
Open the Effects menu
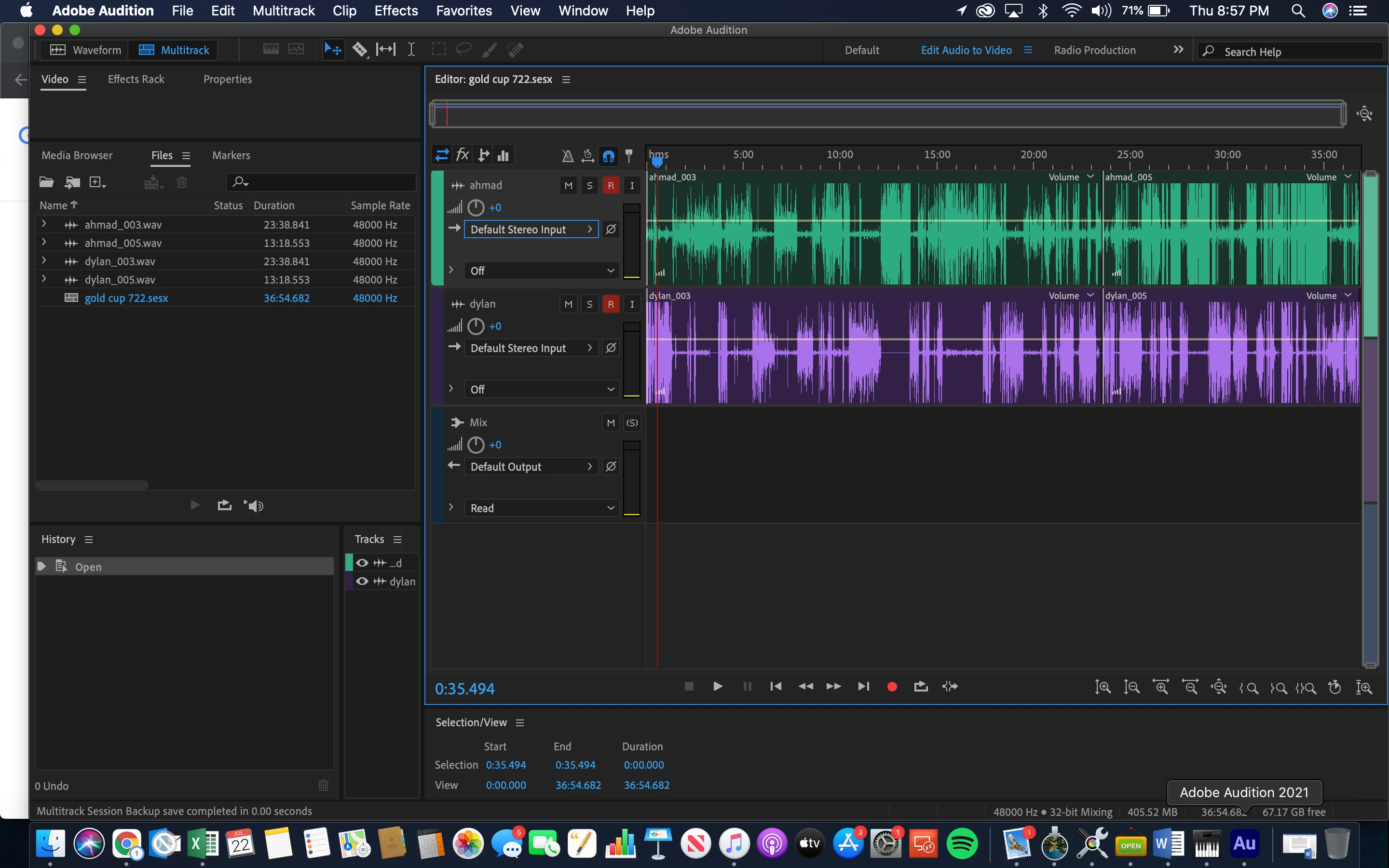click(x=395, y=10)
